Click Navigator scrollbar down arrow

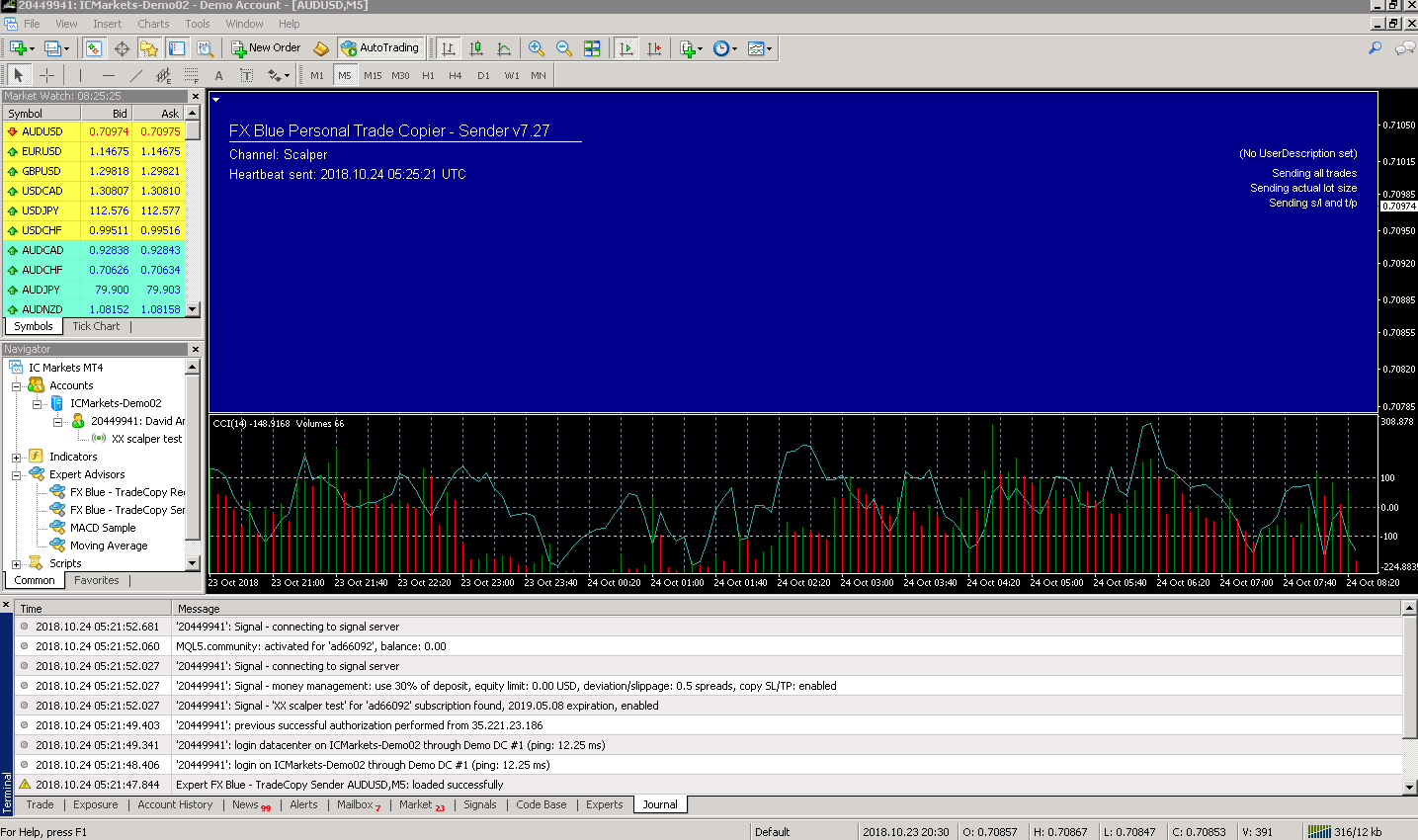193,562
